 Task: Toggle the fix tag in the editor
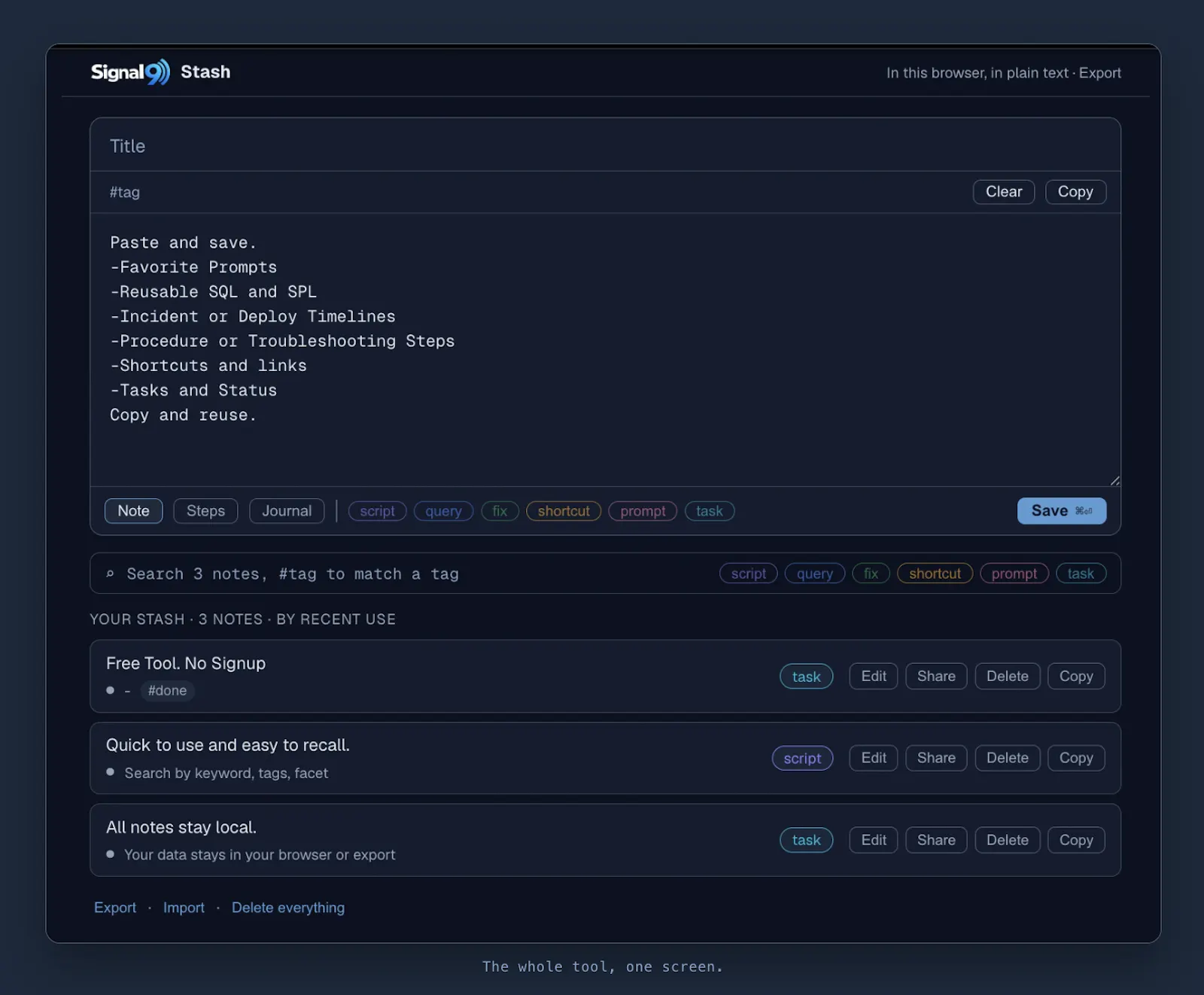(500, 511)
